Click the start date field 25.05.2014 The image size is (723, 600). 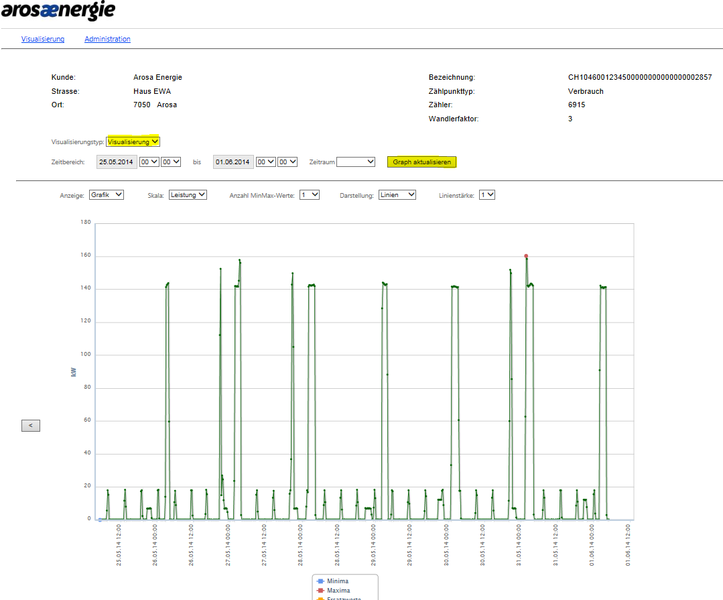click(x=116, y=161)
